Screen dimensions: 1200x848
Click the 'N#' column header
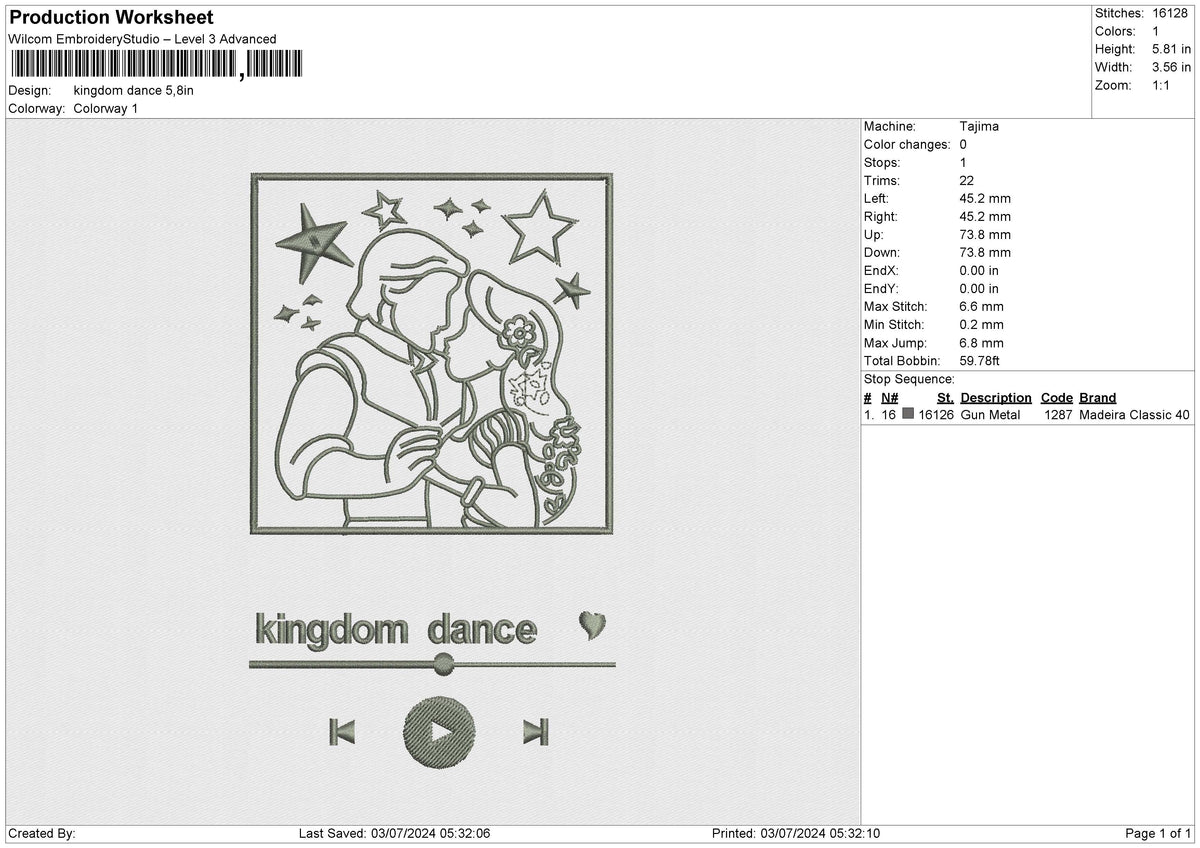(x=889, y=397)
